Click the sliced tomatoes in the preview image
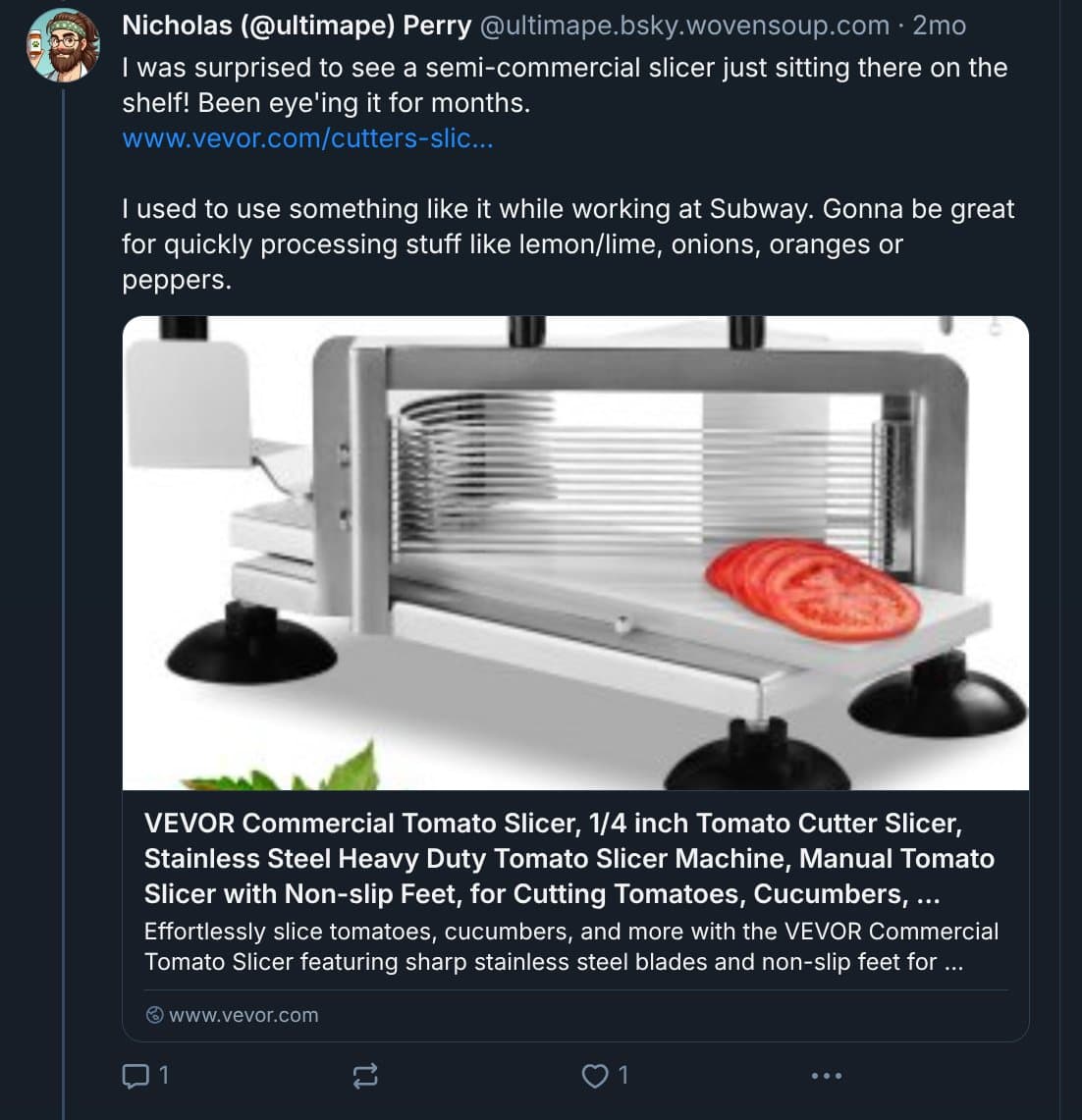 pos(813,585)
